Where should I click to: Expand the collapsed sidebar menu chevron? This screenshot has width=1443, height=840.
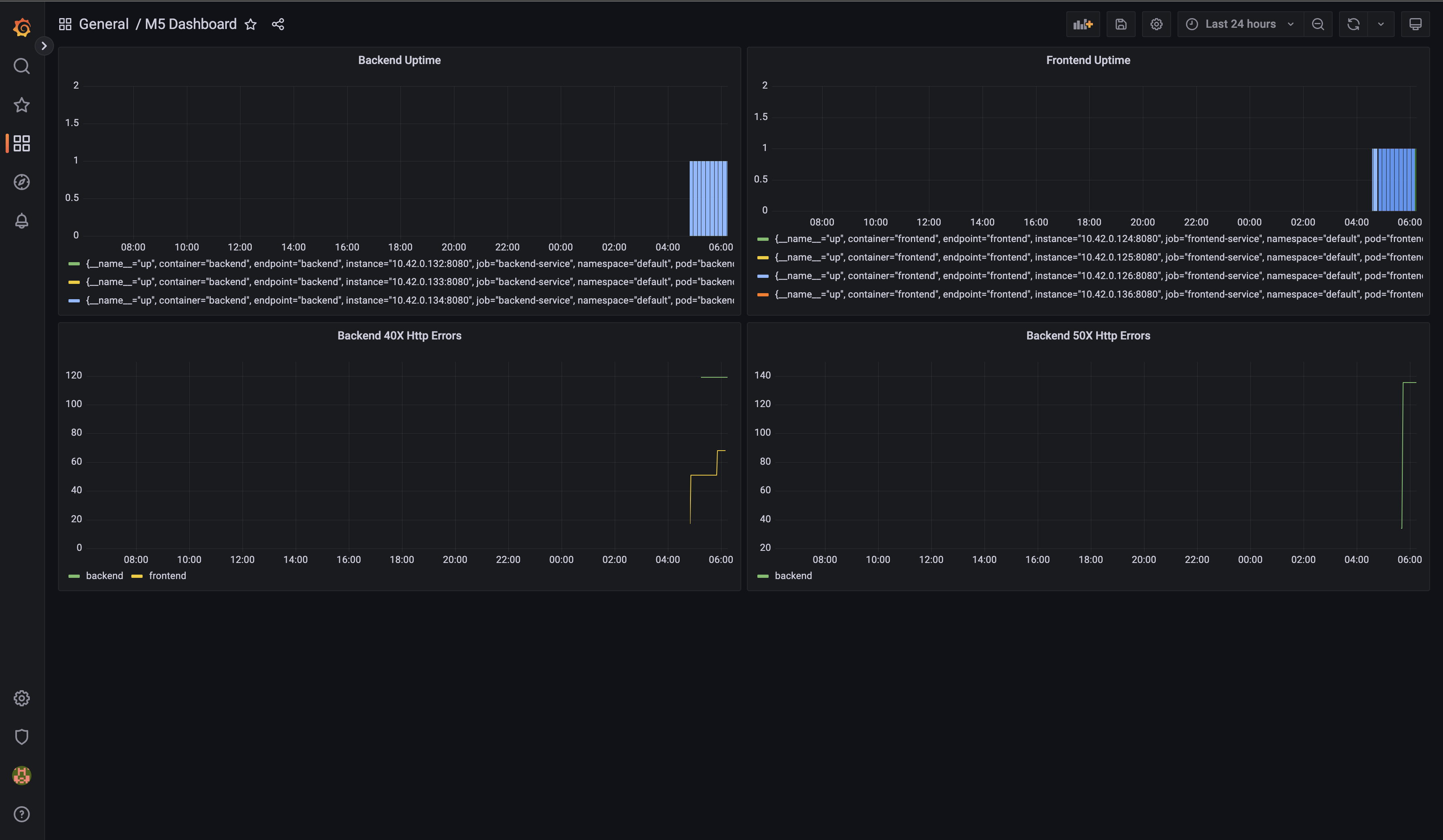point(44,46)
